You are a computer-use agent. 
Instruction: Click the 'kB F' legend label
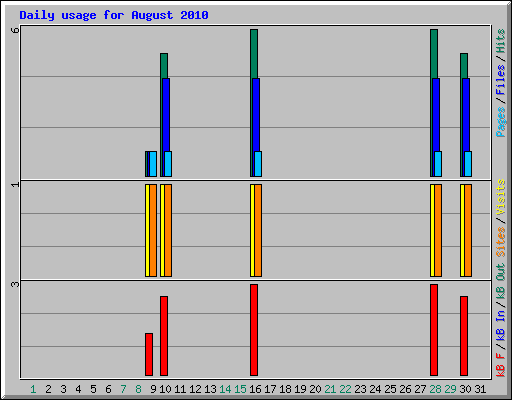click(x=500, y=364)
